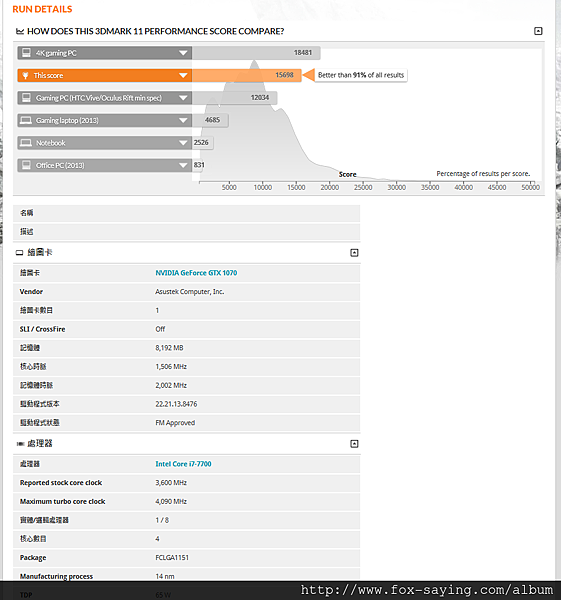The image size is (561, 600).
Task: Expand the Notebook dropdown arrow
Action: [183, 143]
